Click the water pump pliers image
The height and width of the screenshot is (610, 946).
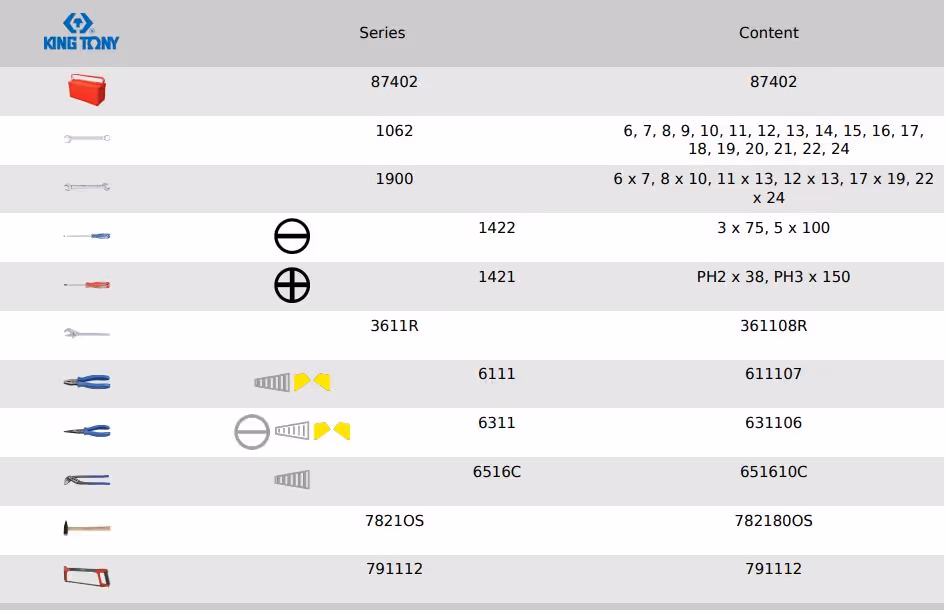tap(87, 480)
